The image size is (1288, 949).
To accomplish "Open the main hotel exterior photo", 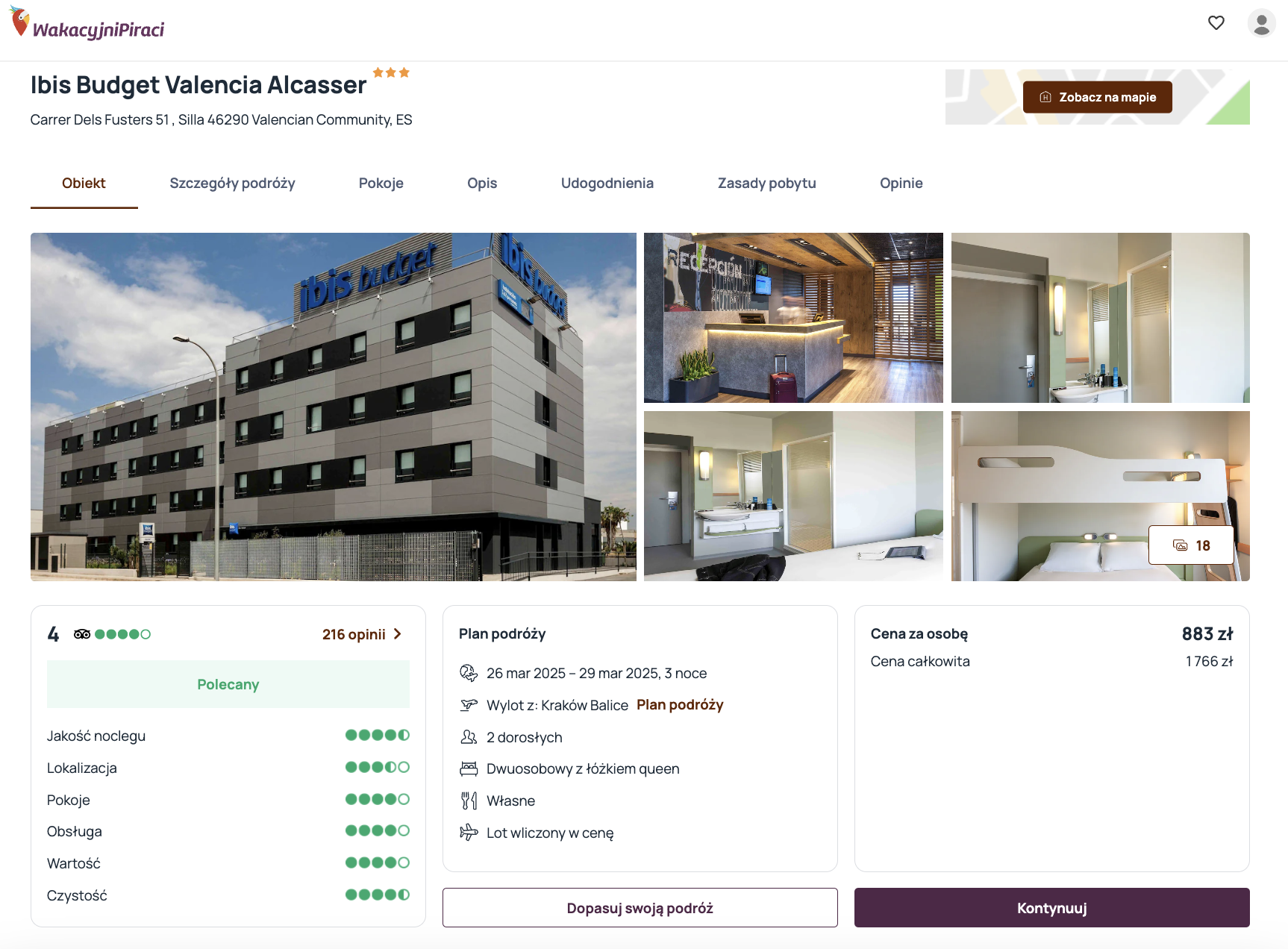I will (x=334, y=407).
